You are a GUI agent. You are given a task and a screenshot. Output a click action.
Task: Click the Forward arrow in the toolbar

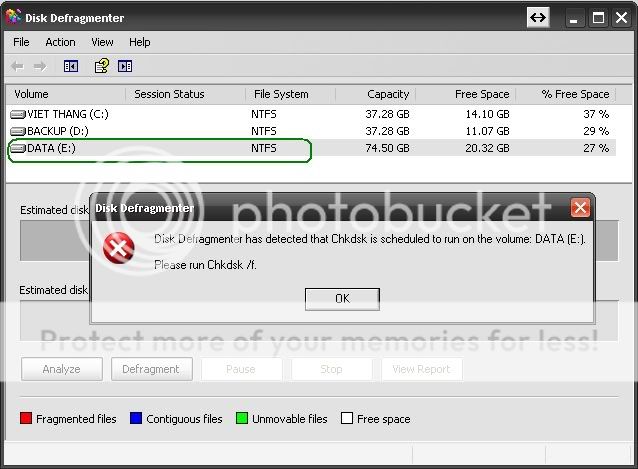(x=40, y=66)
